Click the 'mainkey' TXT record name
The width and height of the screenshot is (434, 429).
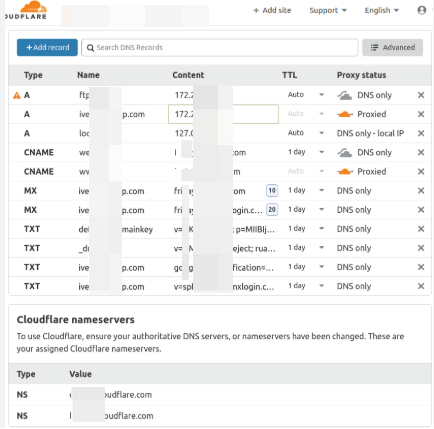(137, 229)
